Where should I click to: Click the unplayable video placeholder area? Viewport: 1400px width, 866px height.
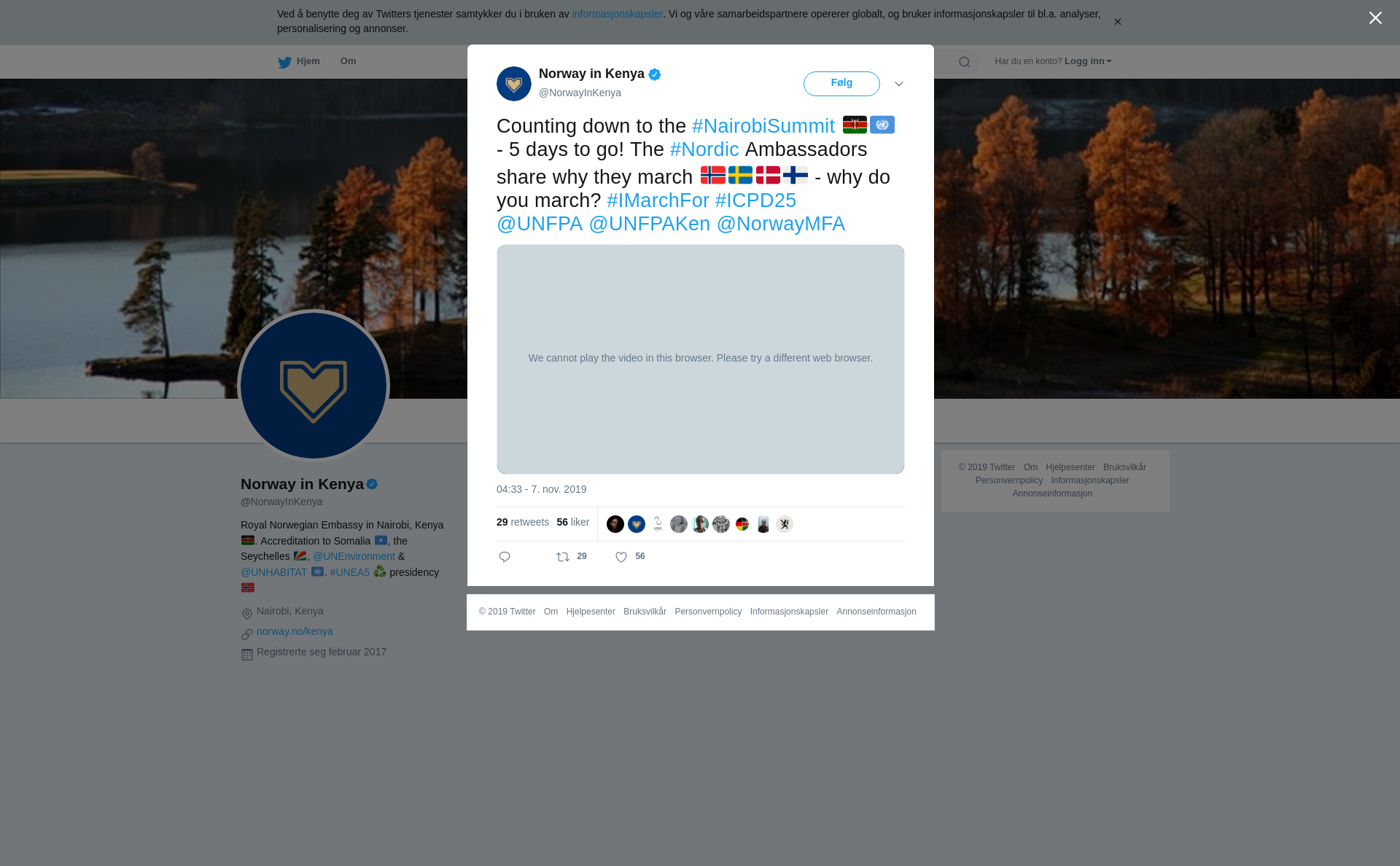pyautogui.click(x=700, y=359)
